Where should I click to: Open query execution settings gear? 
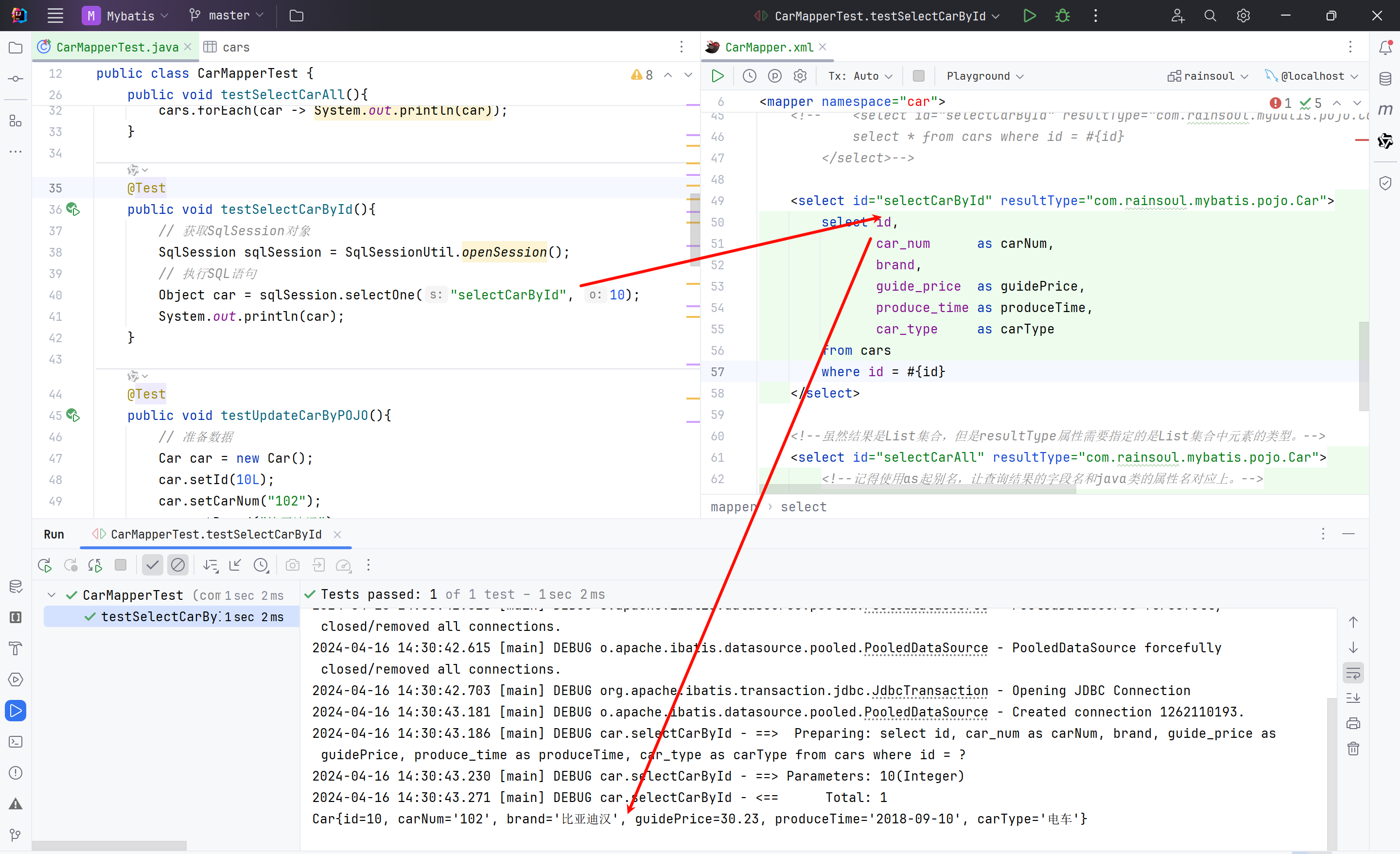[800, 75]
